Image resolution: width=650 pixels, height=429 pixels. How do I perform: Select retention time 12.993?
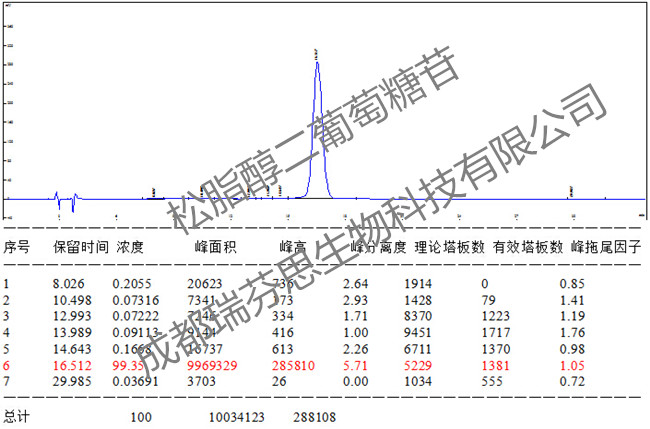click(x=72, y=316)
